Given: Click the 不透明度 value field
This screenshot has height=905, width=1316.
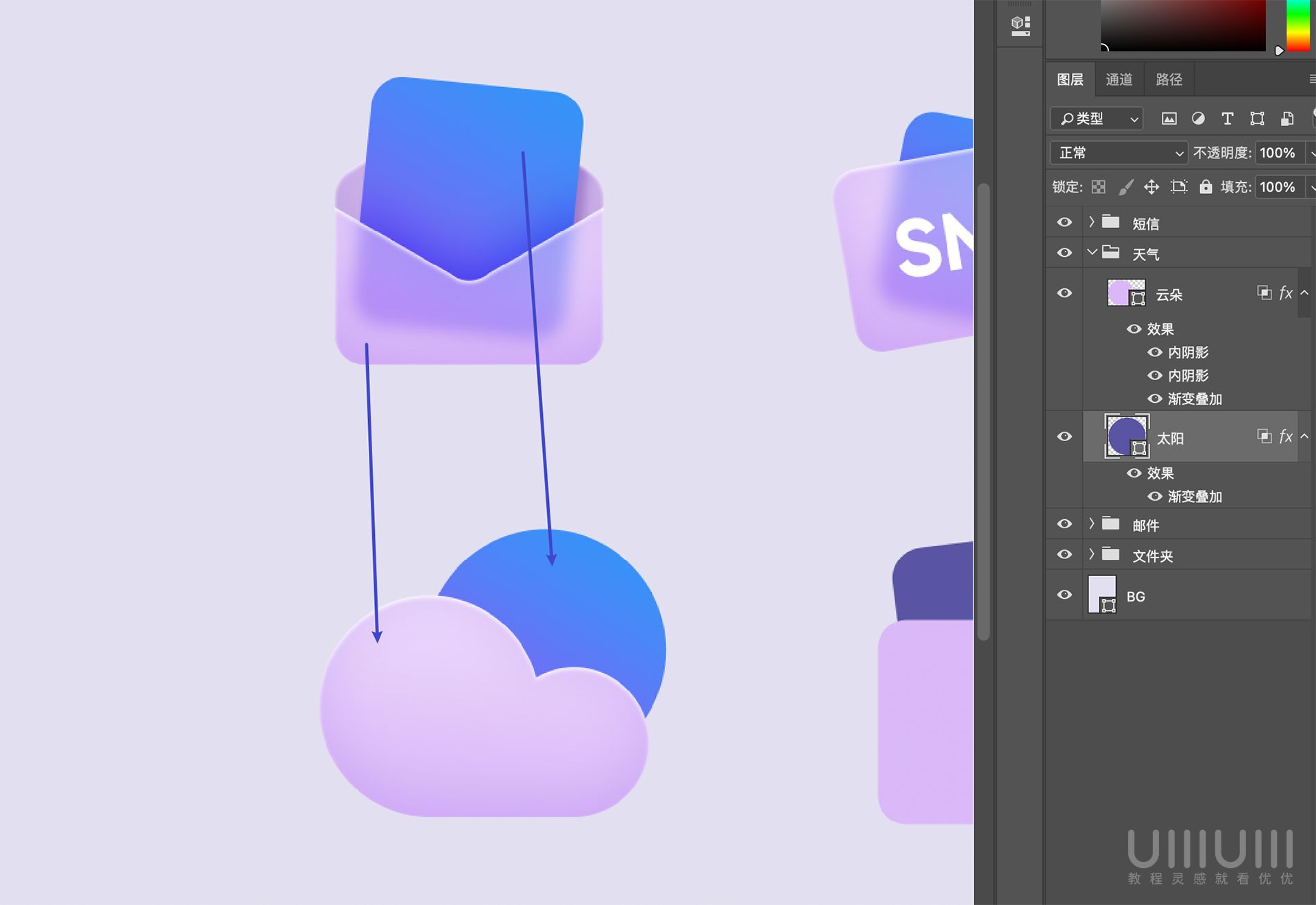Looking at the screenshot, I should 1278,153.
